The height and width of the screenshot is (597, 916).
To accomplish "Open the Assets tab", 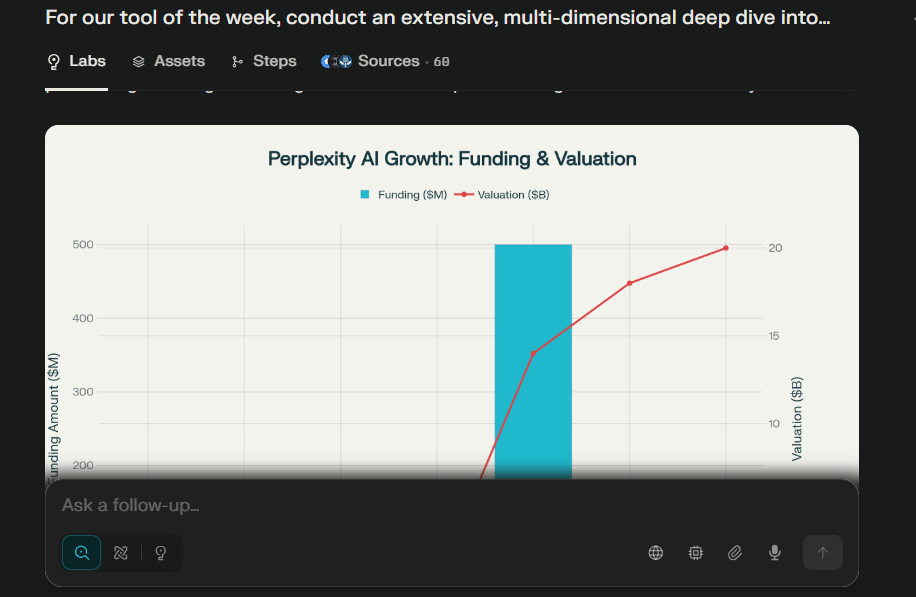I will coord(168,61).
